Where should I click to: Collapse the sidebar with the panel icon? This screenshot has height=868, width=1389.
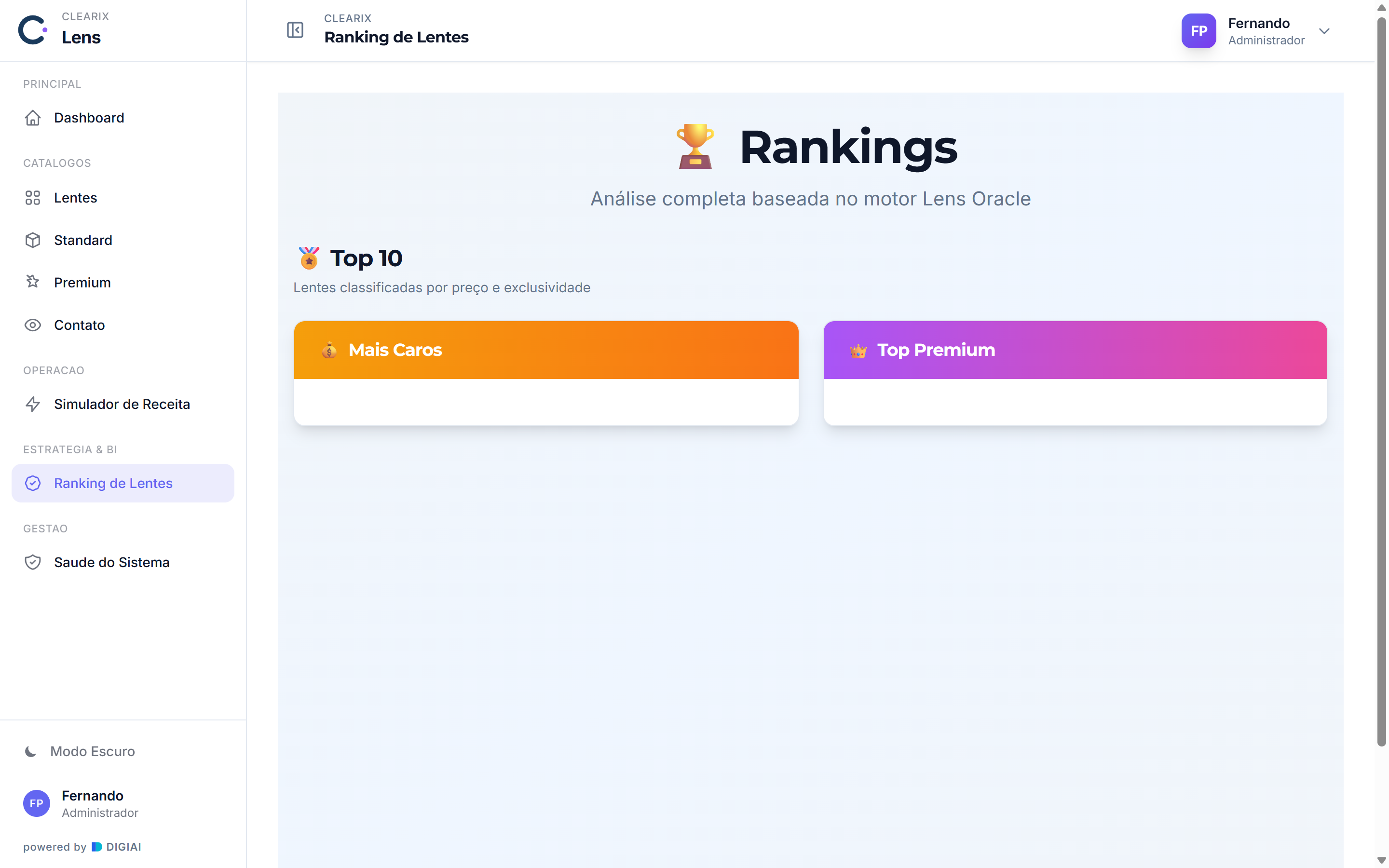pyautogui.click(x=295, y=30)
